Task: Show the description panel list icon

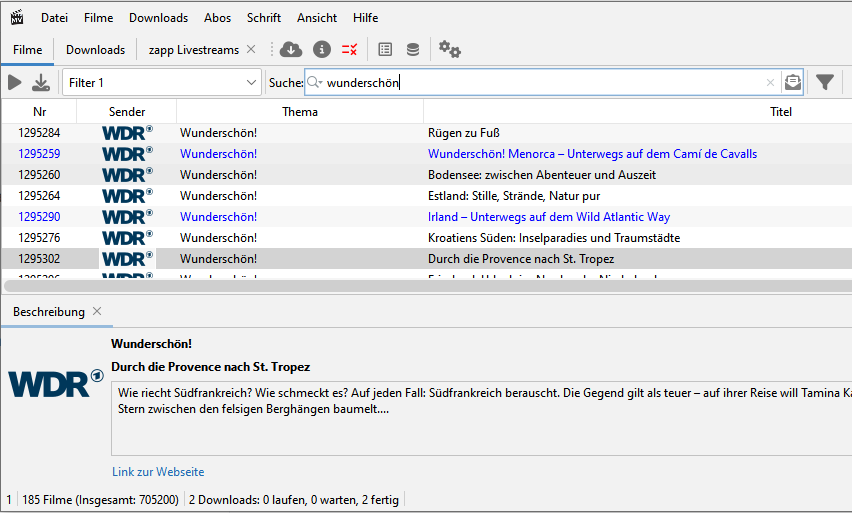Action: coord(385,49)
